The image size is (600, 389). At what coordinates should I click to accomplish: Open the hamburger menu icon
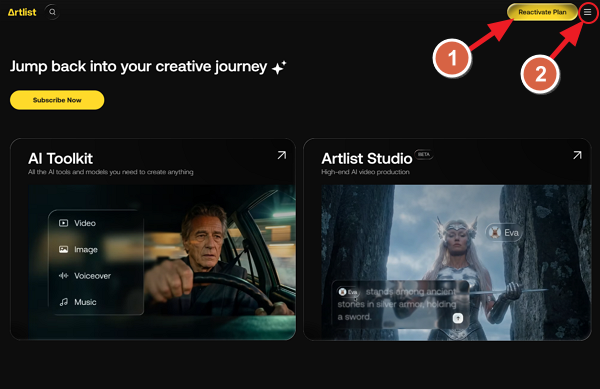coord(587,12)
